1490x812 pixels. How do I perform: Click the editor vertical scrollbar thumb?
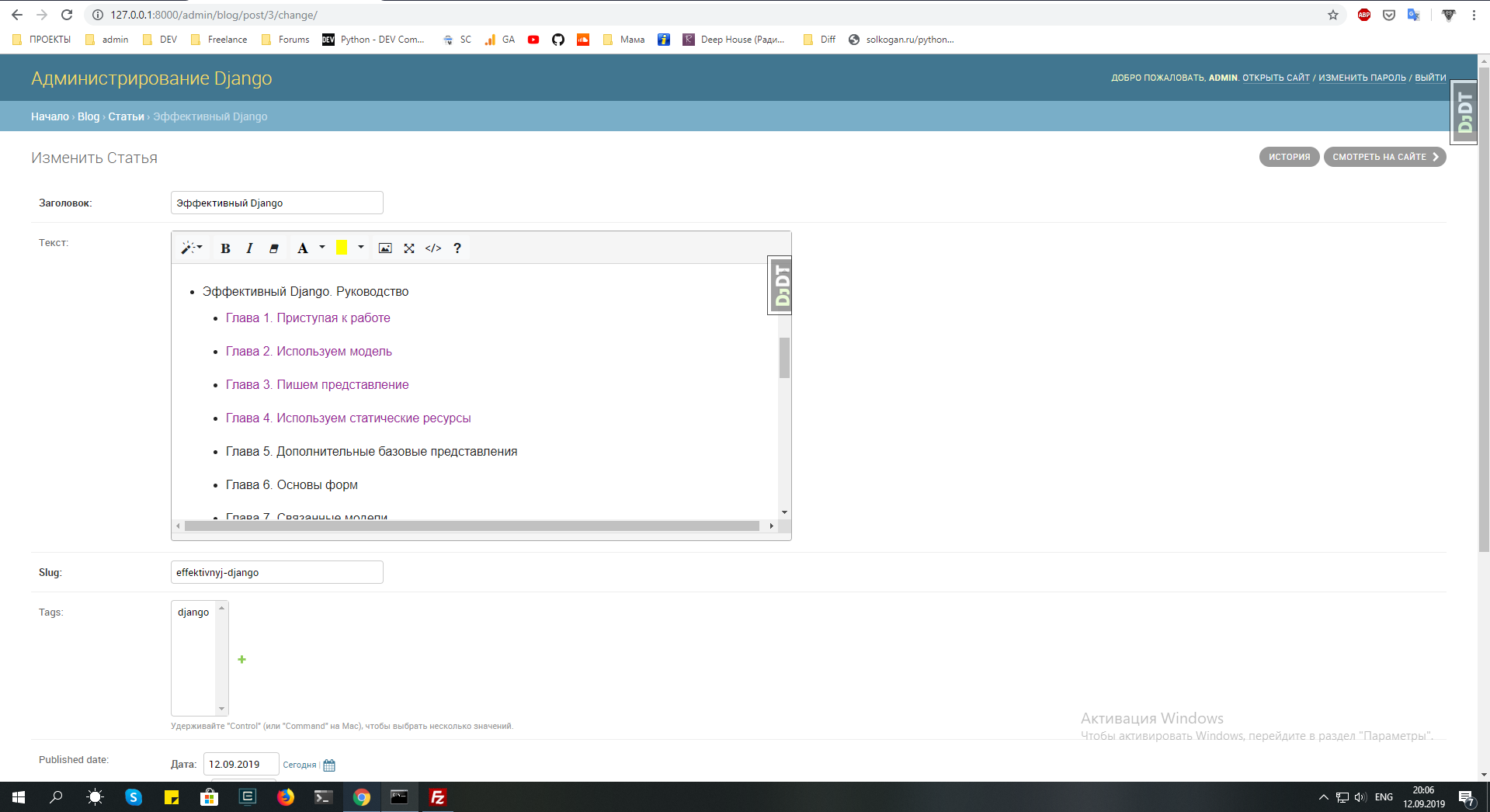coord(784,358)
